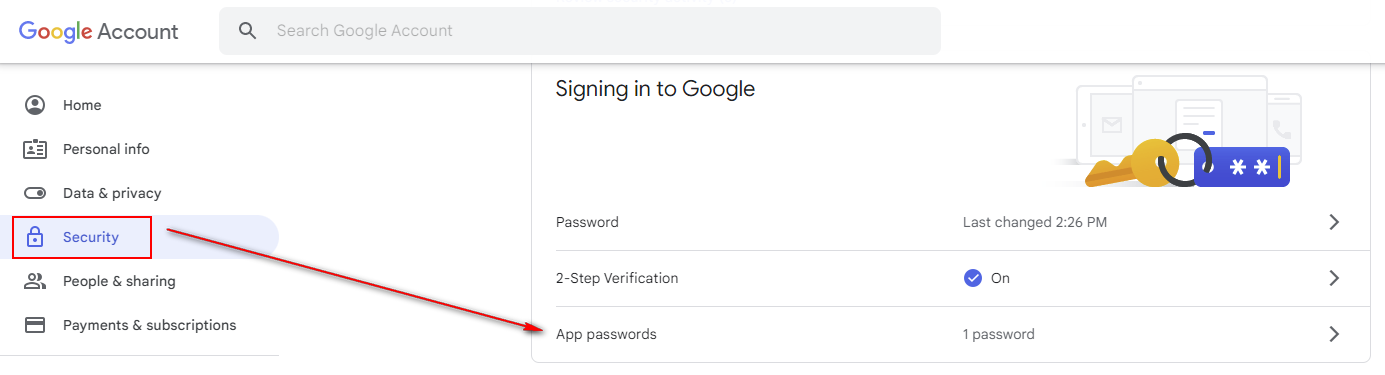Focus the Search Google Account field
Screen dimensions: 1385x375
coord(580,31)
